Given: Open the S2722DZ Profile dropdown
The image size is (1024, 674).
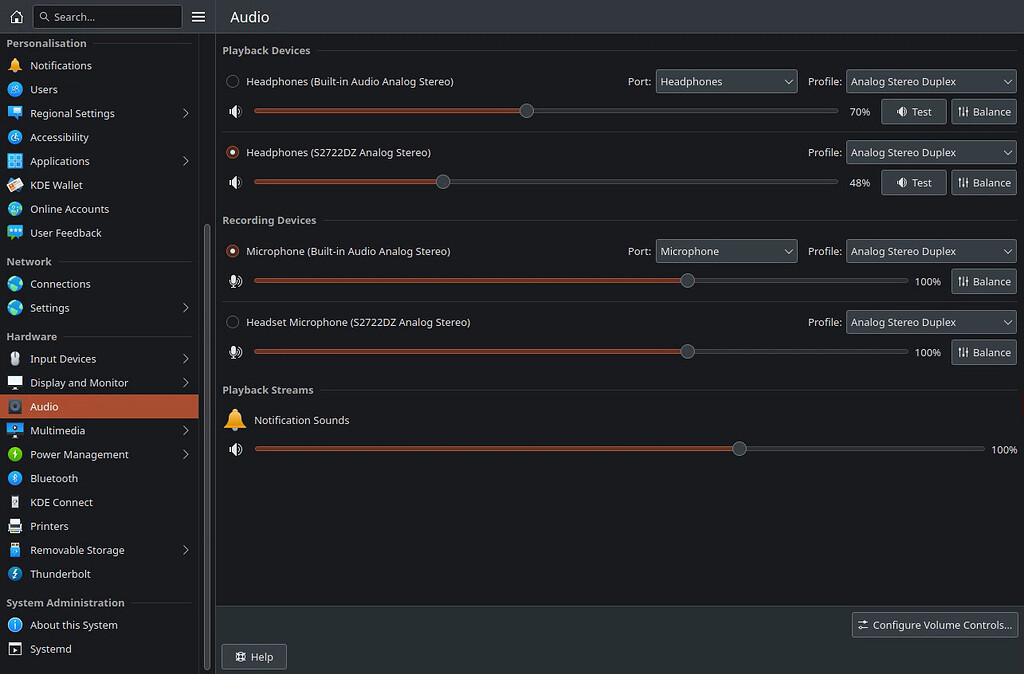Looking at the screenshot, I should [x=930, y=152].
